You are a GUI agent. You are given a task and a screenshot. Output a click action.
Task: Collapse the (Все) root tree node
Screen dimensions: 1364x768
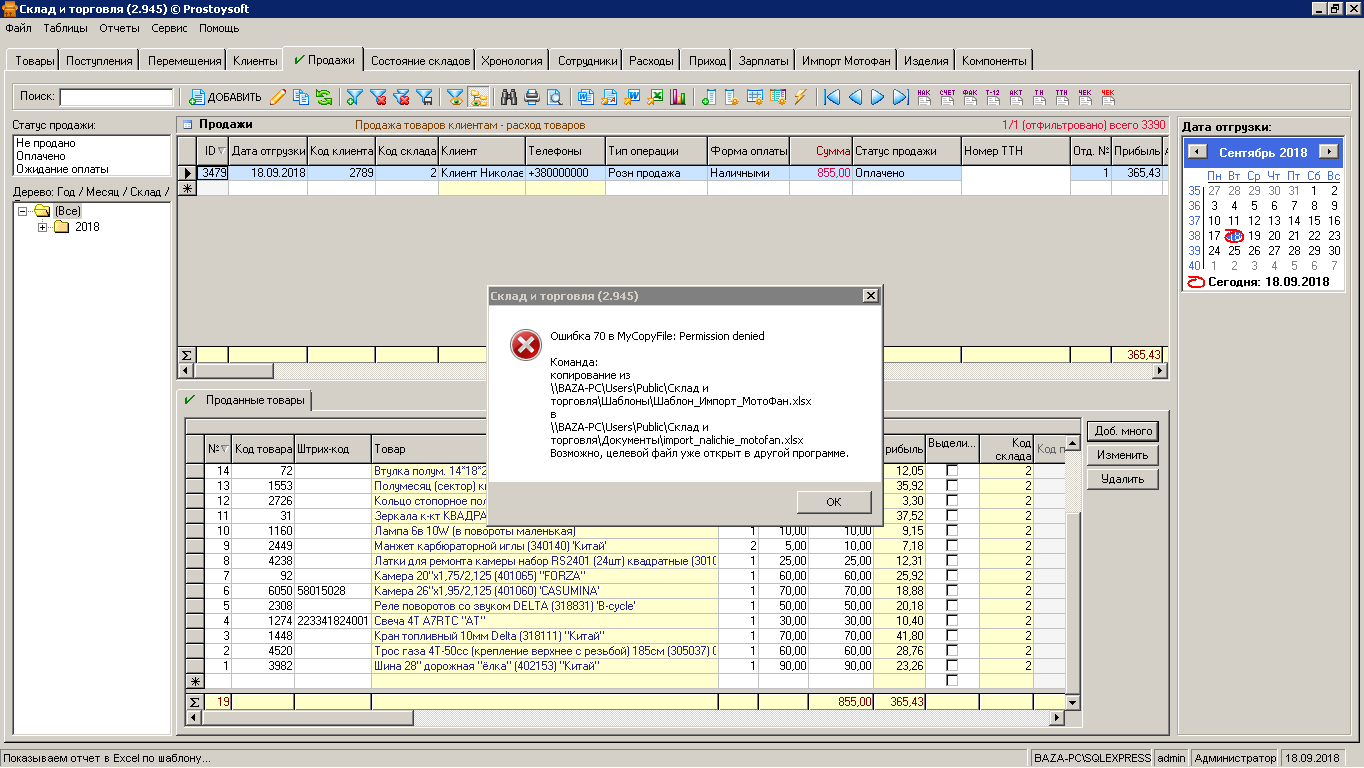pos(23,211)
